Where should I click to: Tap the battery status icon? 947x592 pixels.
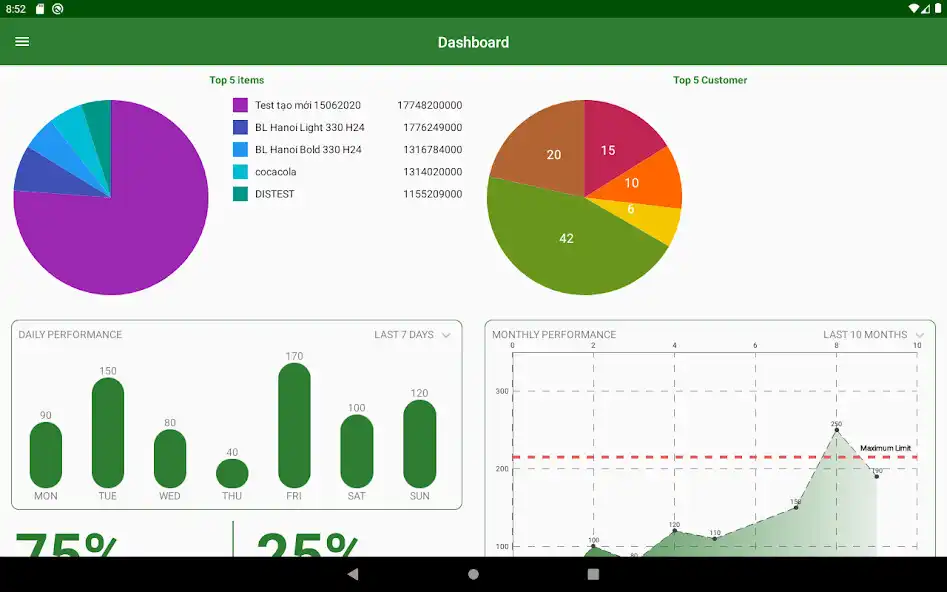(938, 8)
